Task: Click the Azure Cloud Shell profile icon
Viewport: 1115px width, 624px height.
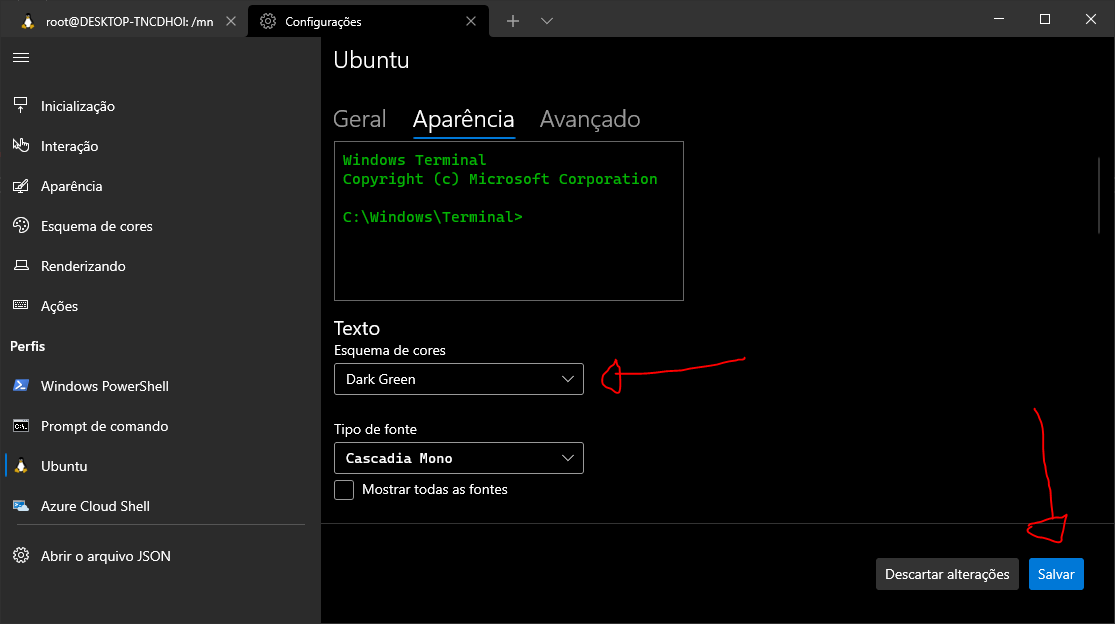Action: point(21,506)
